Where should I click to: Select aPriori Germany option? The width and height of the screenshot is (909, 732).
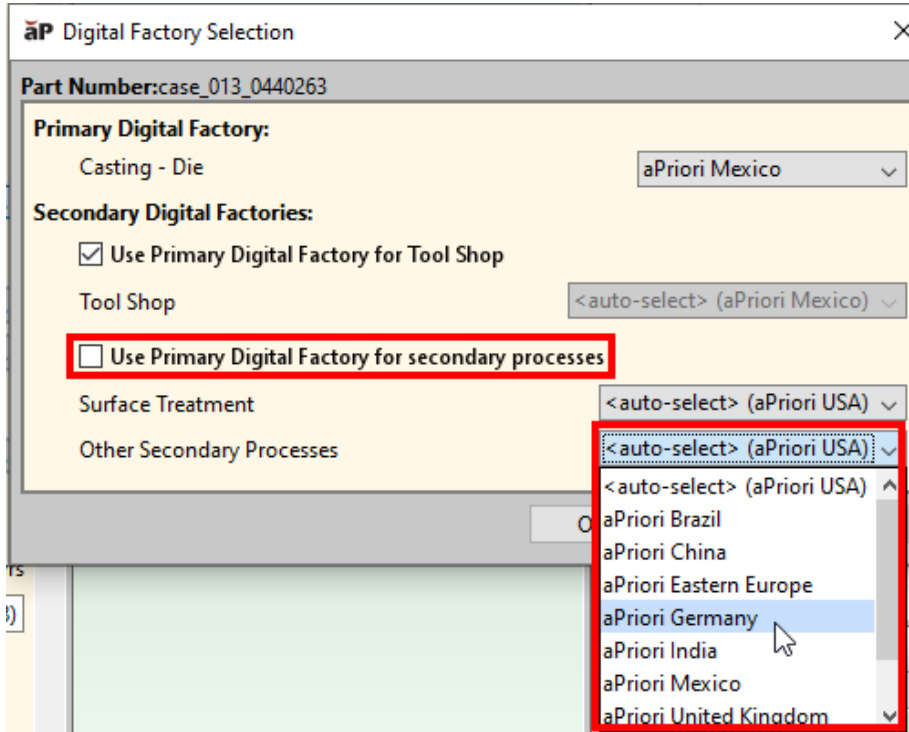pyautogui.click(x=680, y=618)
